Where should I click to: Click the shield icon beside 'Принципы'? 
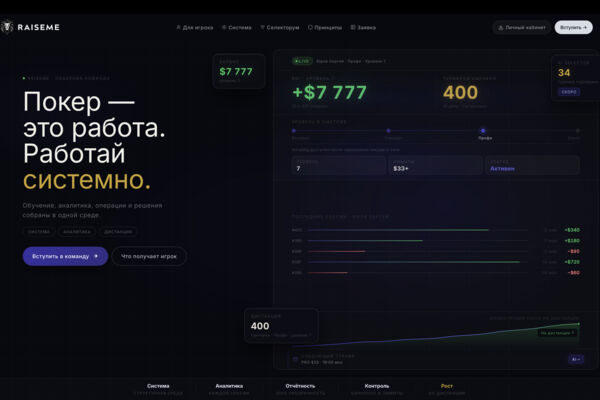pyautogui.click(x=310, y=28)
